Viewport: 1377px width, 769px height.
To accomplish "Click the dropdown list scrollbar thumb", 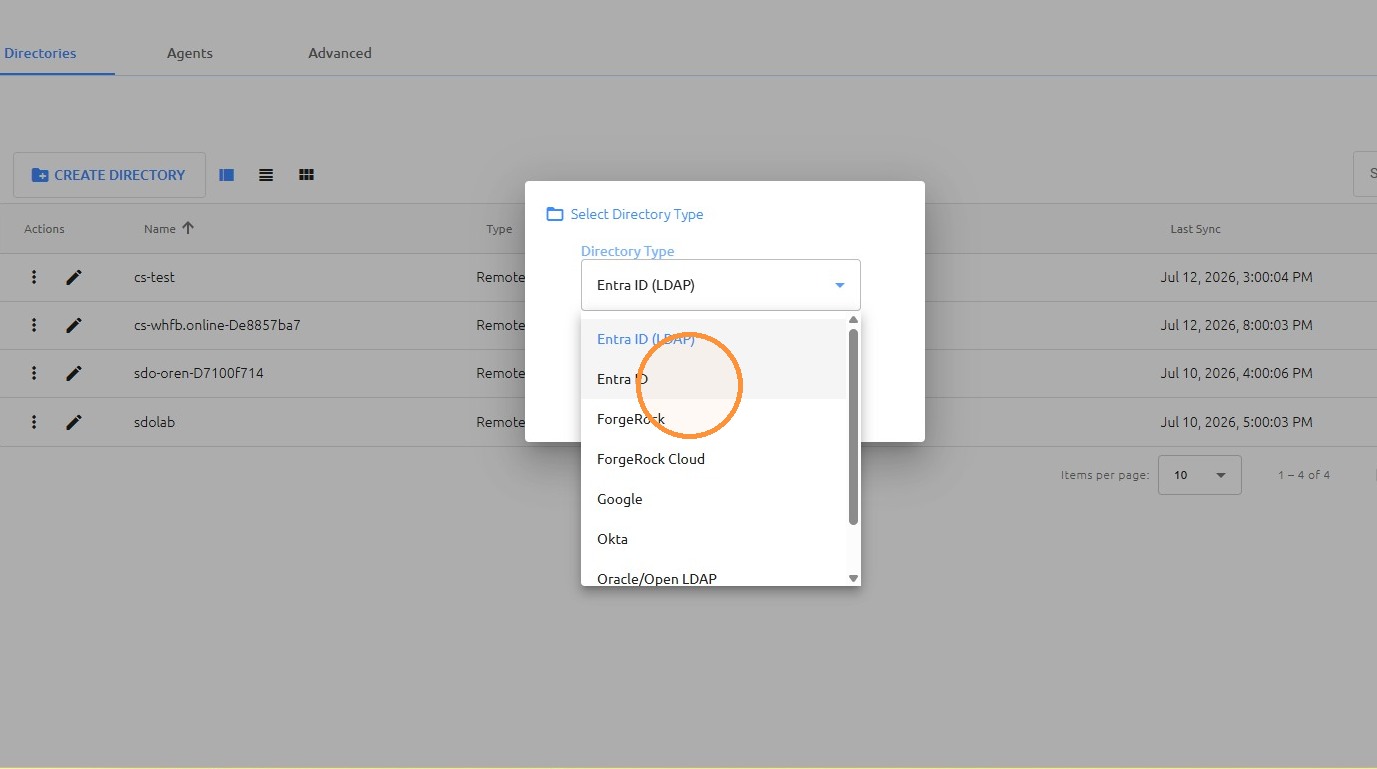I will tap(853, 427).
